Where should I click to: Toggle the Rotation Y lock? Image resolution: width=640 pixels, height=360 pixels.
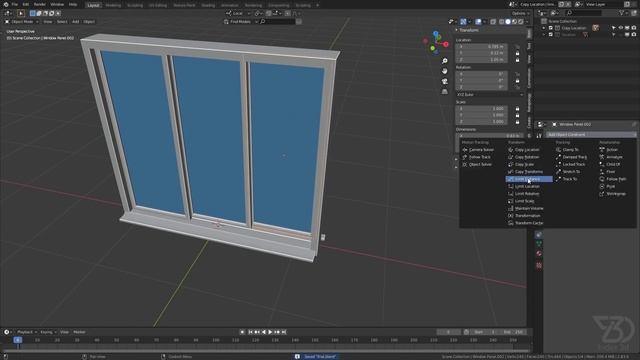pyautogui.click(x=518, y=80)
